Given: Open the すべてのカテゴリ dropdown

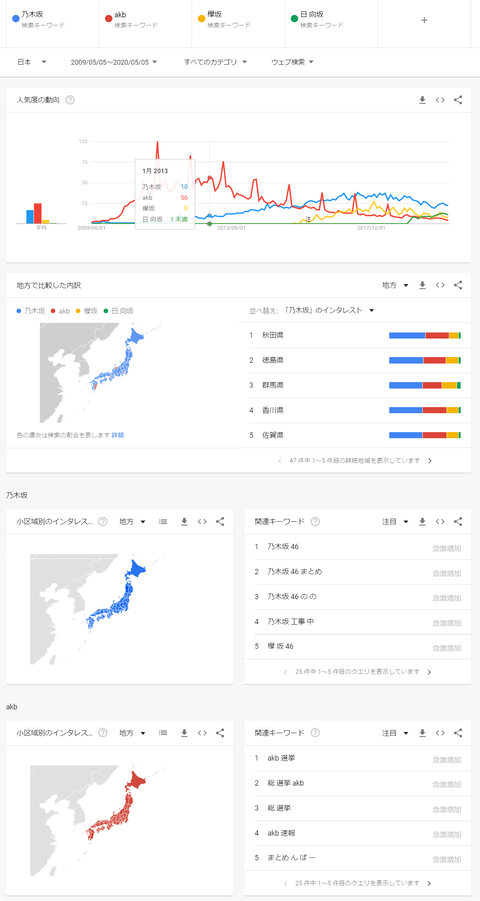Looking at the screenshot, I should [215, 62].
